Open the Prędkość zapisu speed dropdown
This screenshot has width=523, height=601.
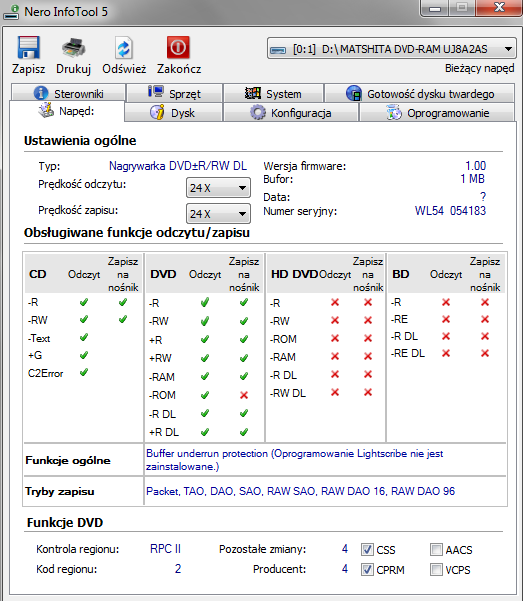218,213
